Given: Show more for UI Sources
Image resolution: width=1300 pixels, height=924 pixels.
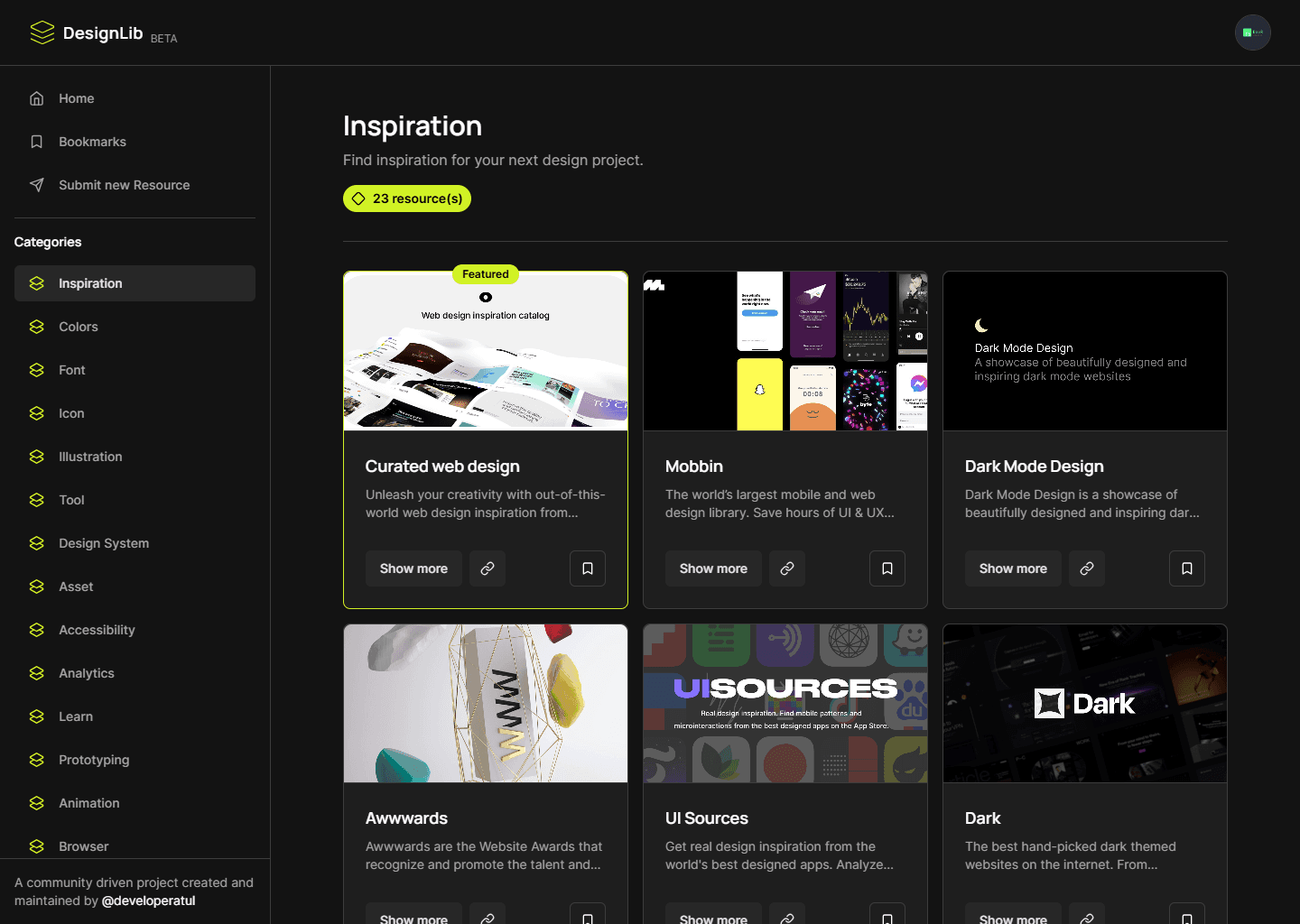Looking at the screenshot, I should (713, 915).
